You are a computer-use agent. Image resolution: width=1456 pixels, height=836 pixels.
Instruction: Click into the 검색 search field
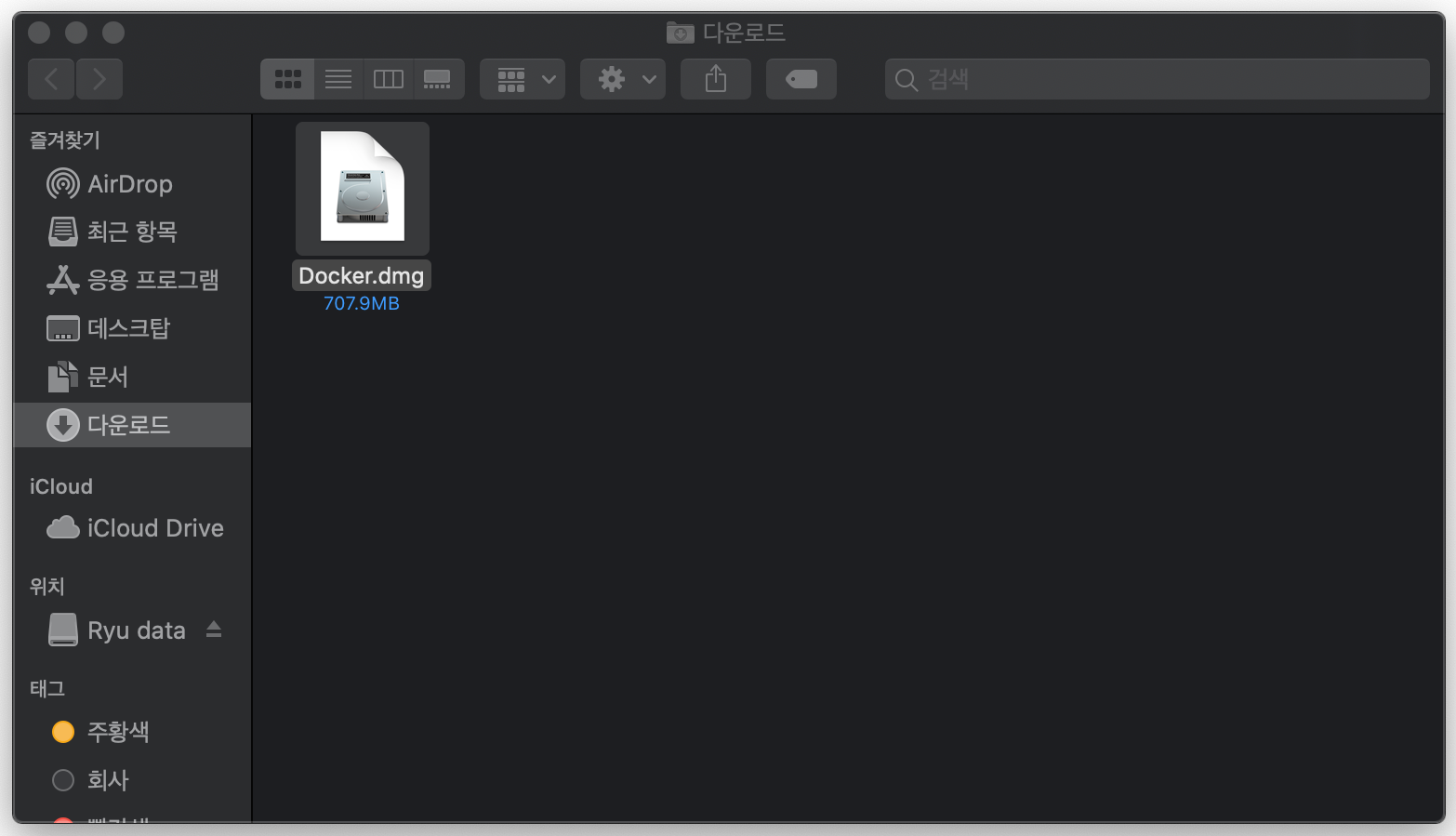pos(1158,79)
